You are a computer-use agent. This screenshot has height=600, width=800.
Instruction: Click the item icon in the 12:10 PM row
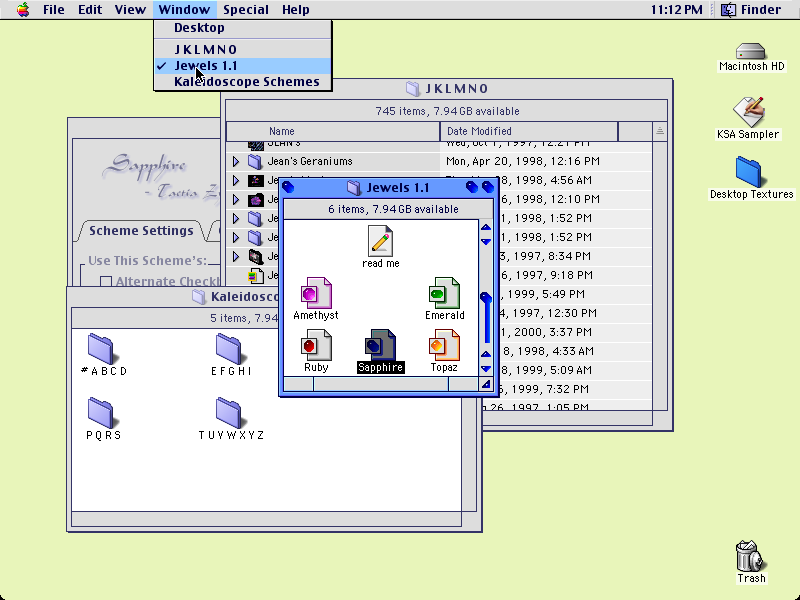point(256,199)
